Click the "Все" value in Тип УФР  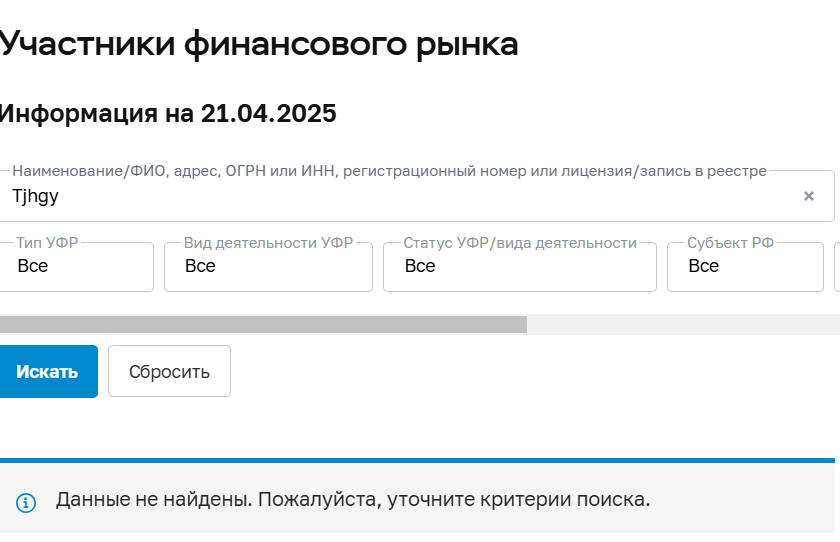33,267
